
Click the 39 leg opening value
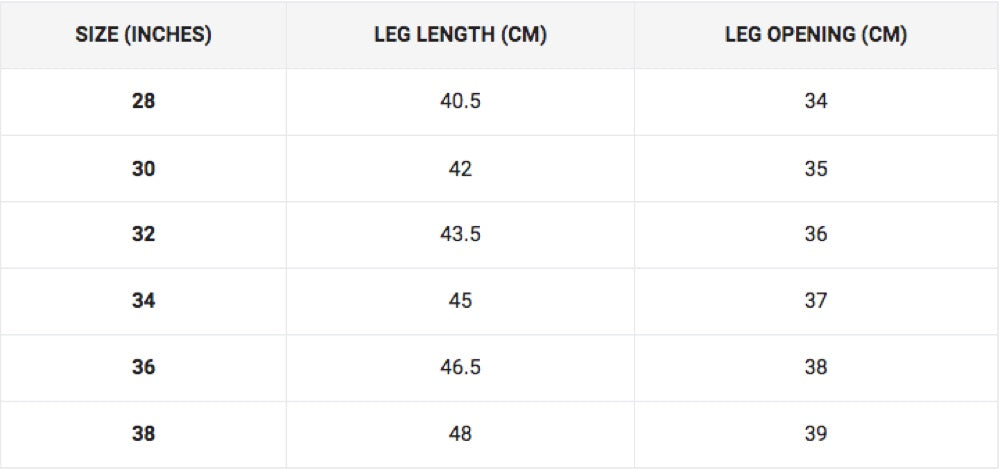click(816, 434)
